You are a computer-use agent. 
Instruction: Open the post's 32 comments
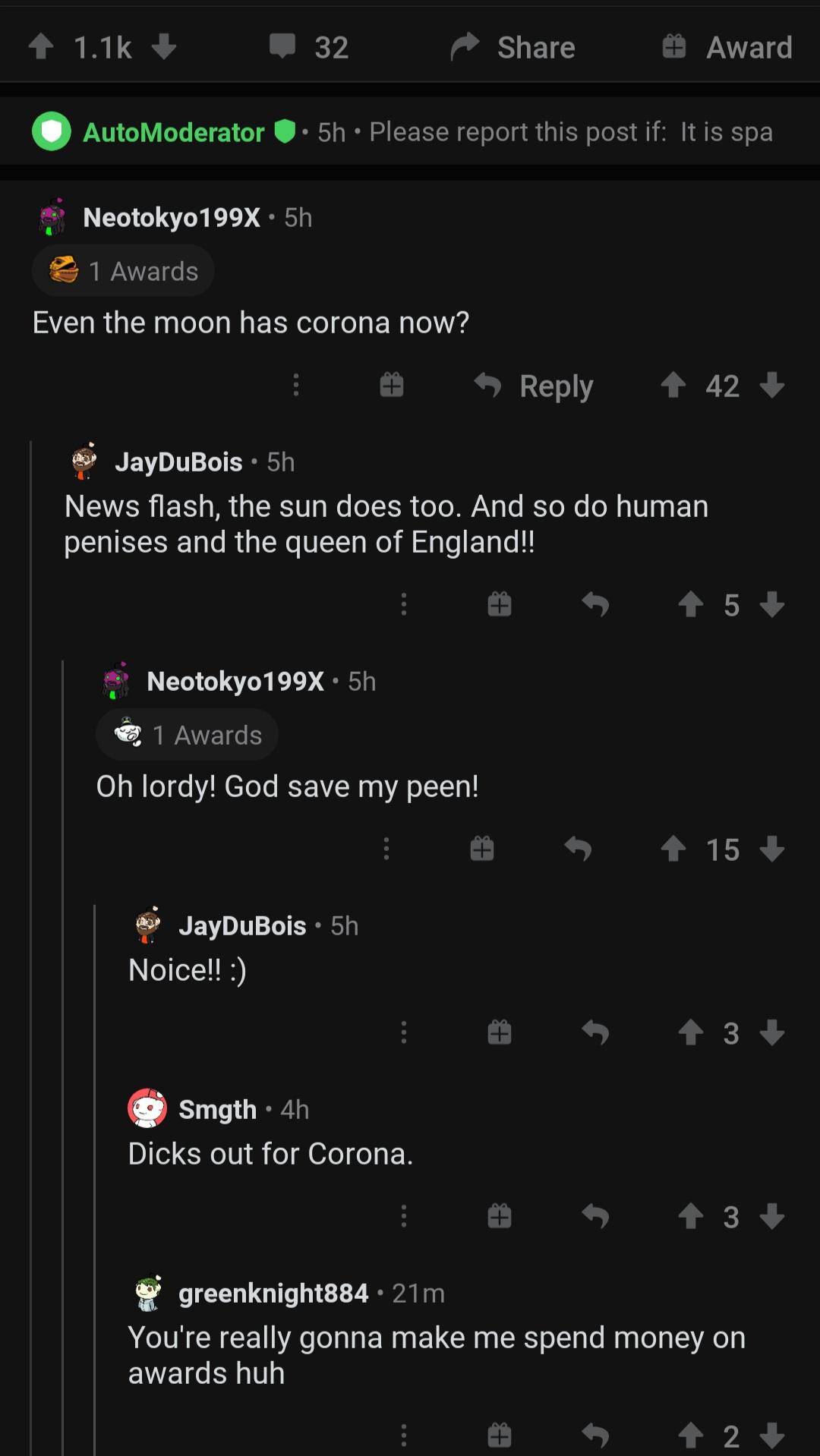pyautogui.click(x=309, y=47)
